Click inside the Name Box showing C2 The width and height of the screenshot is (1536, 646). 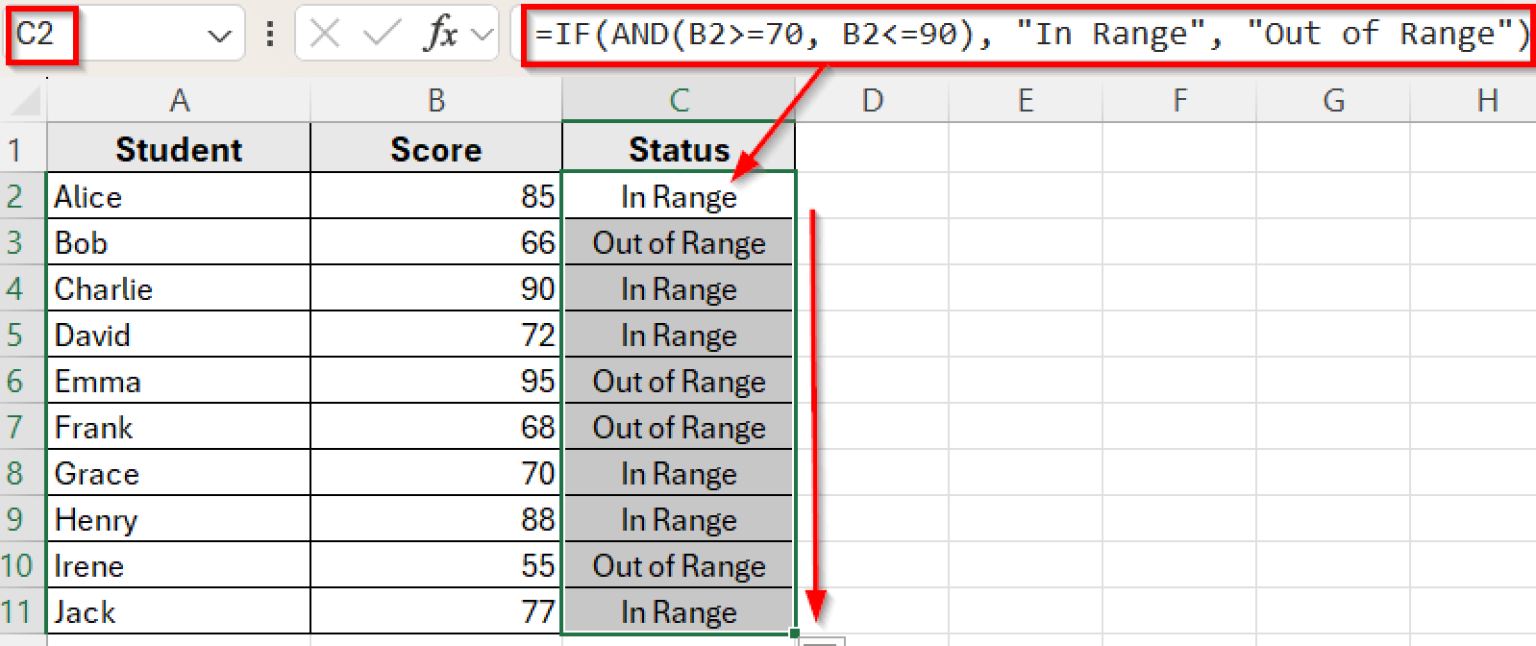point(100,35)
